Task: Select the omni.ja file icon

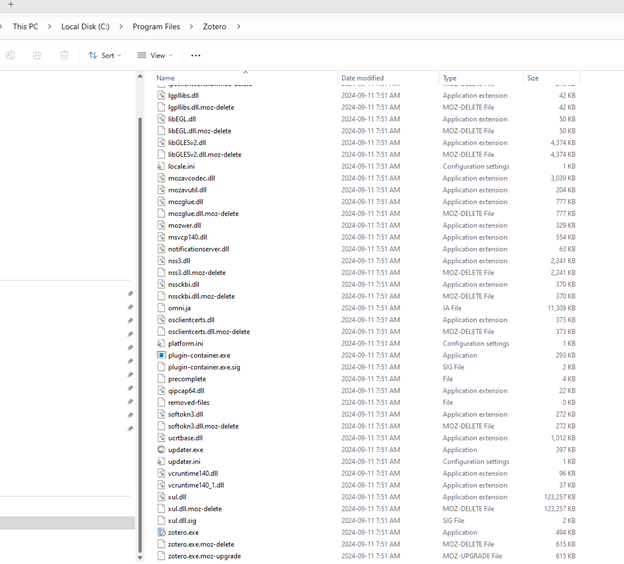Action: click(161, 308)
